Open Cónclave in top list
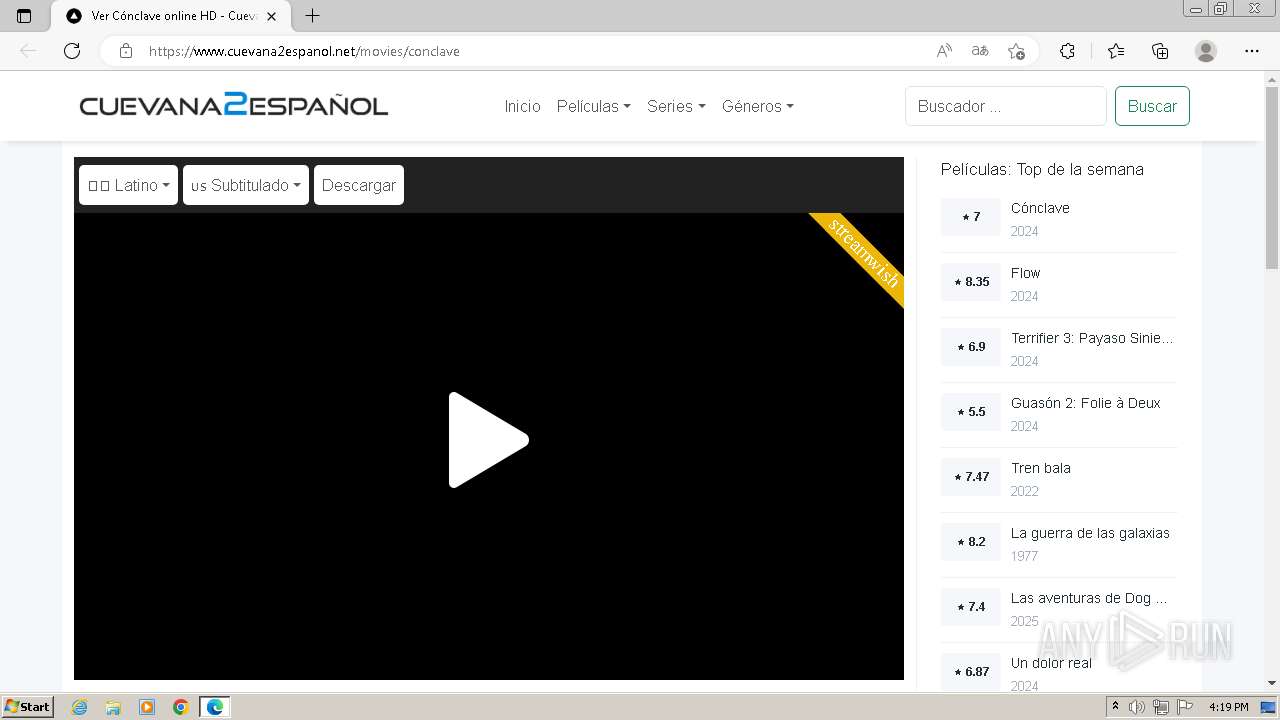 [x=1040, y=208]
